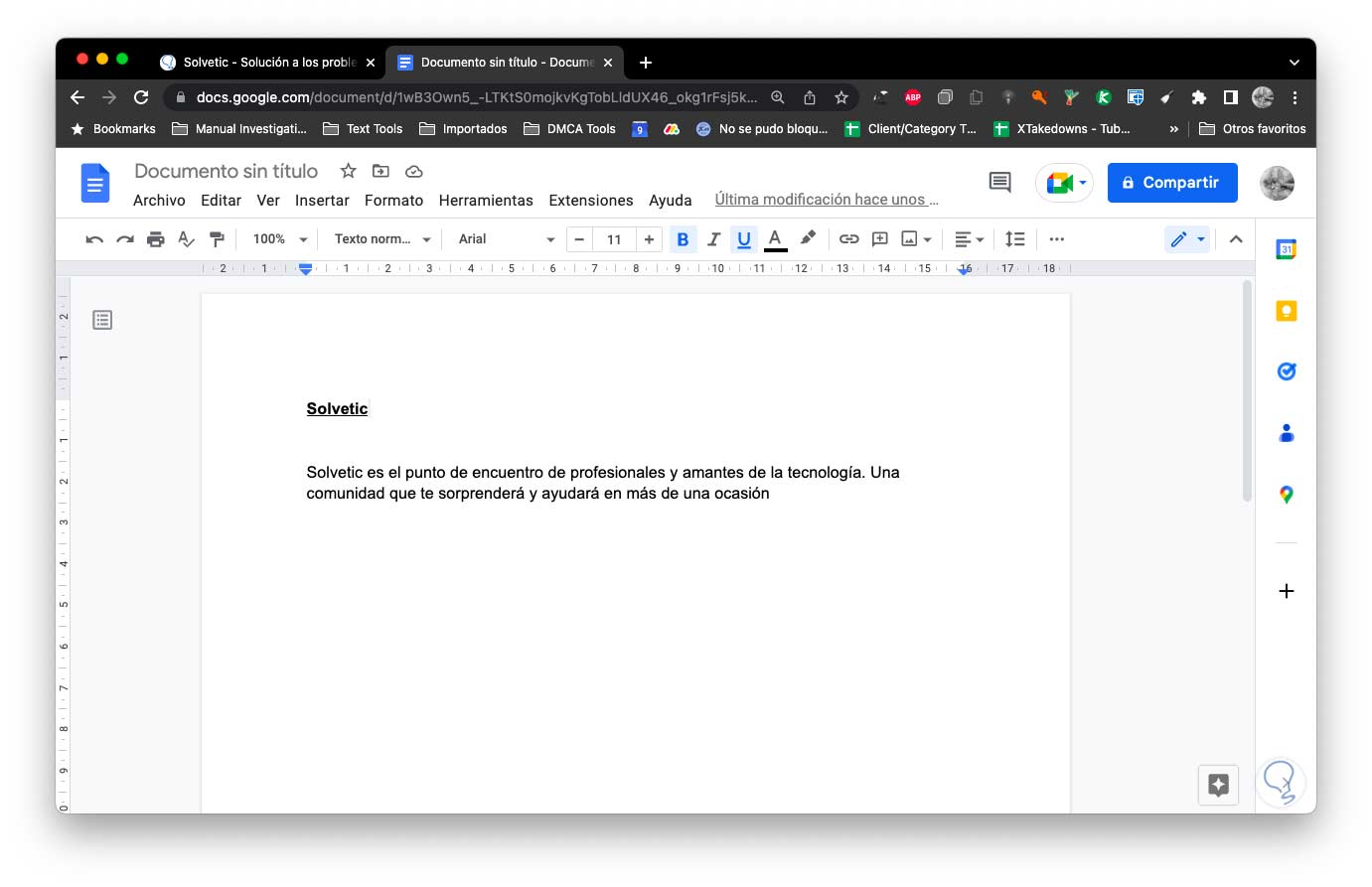Image resolution: width=1372 pixels, height=887 pixels.
Task: Move document with folder icon
Action: pyautogui.click(x=381, y=171)
